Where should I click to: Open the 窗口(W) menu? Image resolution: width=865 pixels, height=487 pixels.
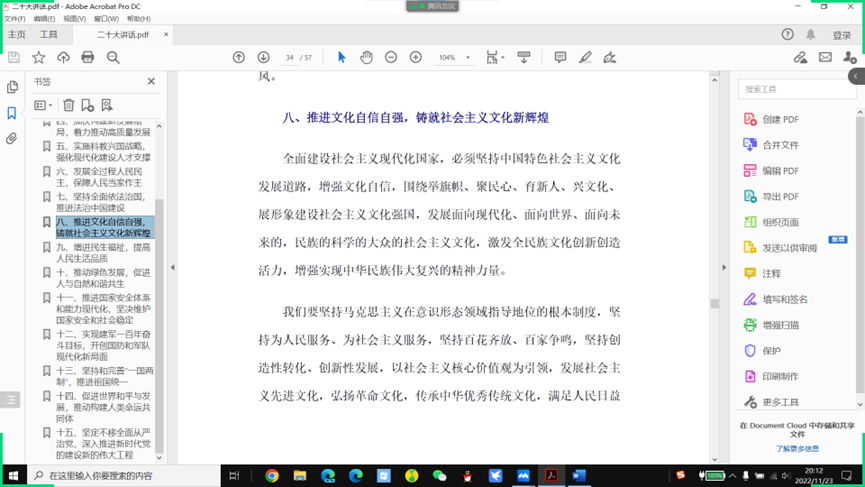tap(106, 19)
